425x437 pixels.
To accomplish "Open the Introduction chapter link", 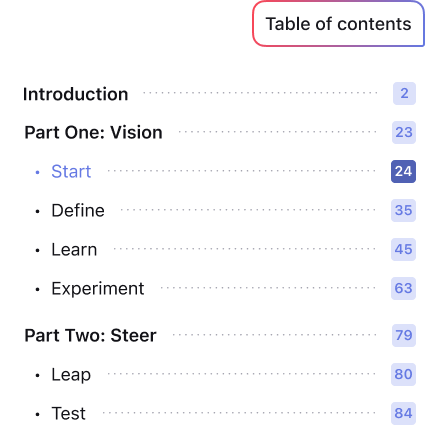I will (x=76, y=94).
